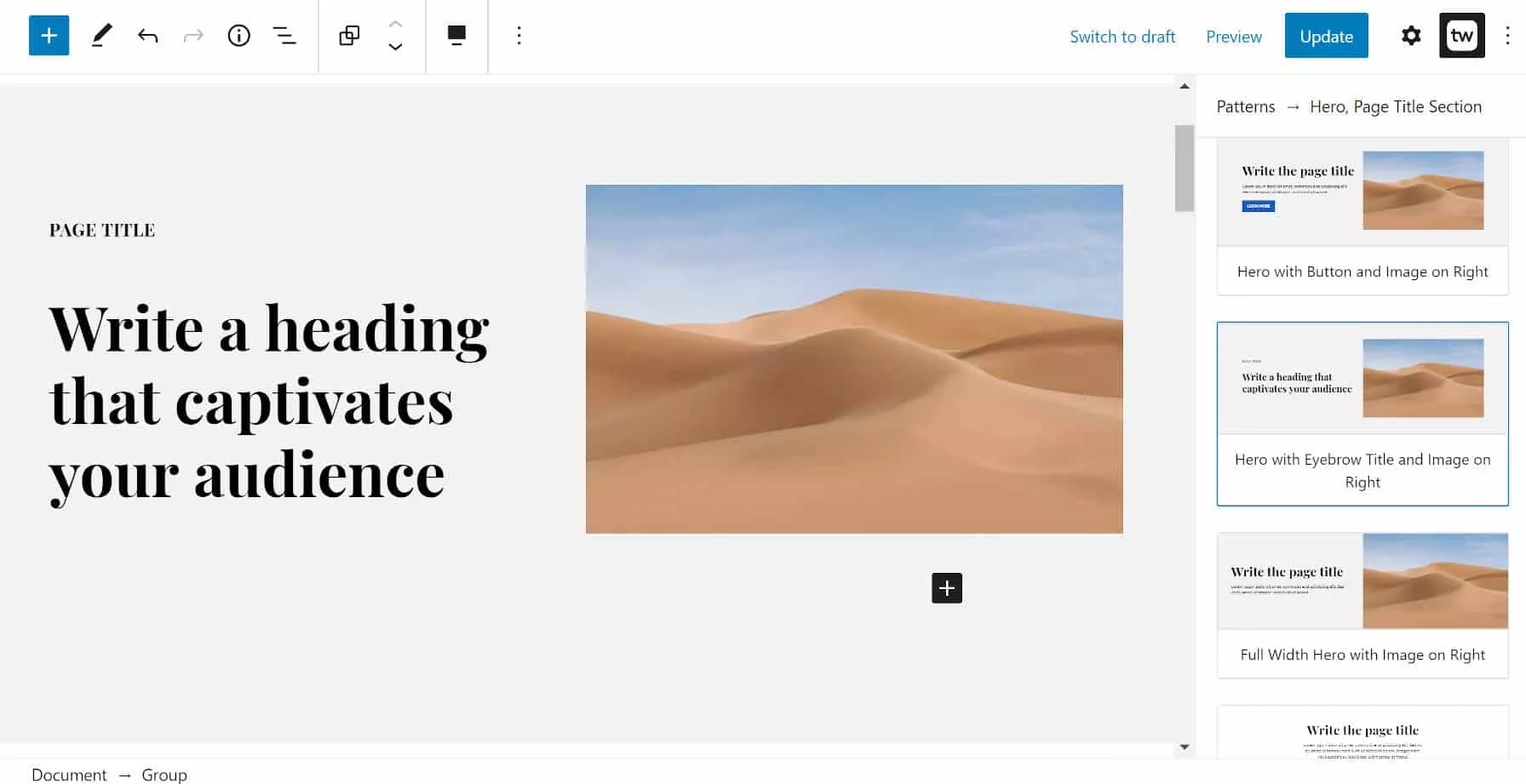Viewport: 1526px width, 784px height.
Task: Toggle the Twentig tw sidebar panel
Action: [x=1461, y=36]
